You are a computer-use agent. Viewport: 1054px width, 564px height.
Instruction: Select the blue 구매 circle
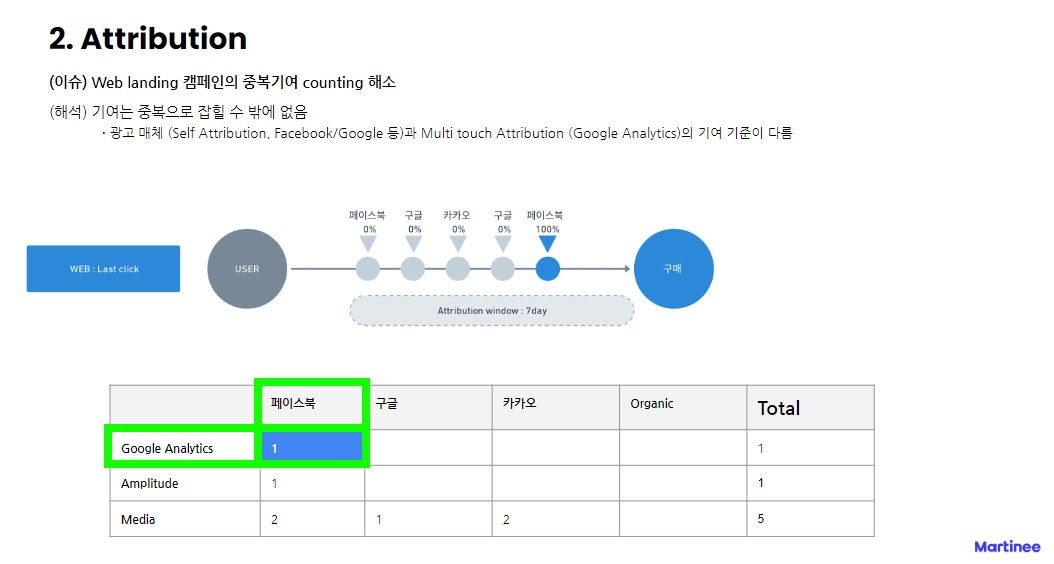click(674, 269)
